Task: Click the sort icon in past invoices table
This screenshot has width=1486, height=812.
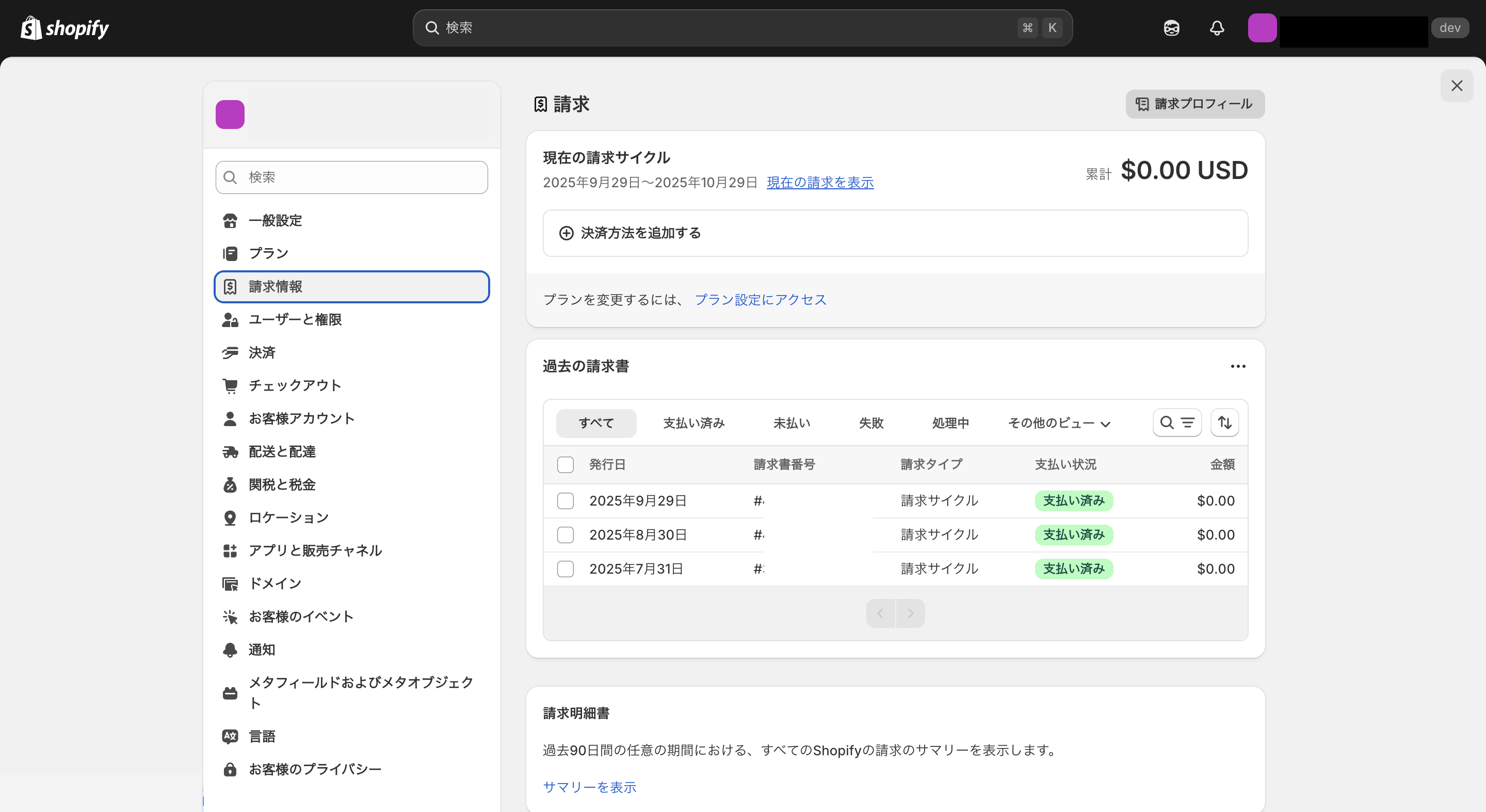Action: pos(1225,423)
